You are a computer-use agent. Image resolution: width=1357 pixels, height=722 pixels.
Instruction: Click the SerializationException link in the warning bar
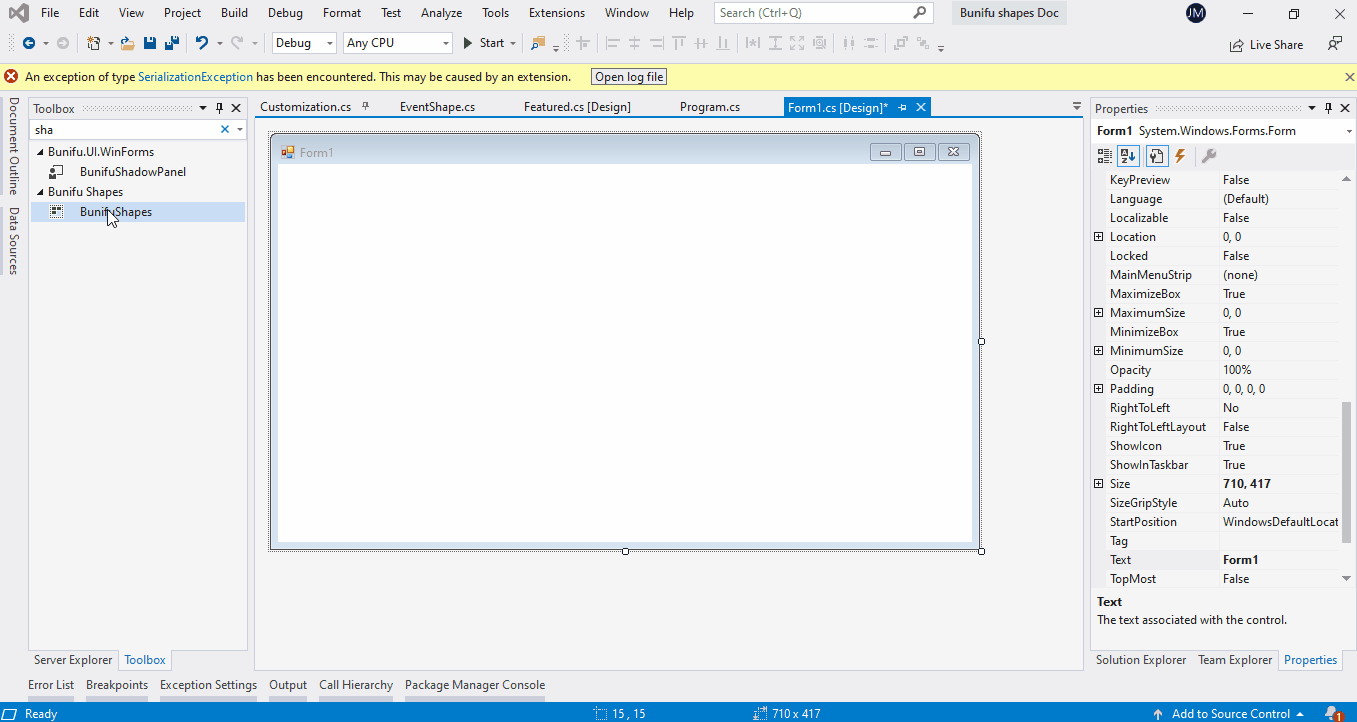click(195, 77)
